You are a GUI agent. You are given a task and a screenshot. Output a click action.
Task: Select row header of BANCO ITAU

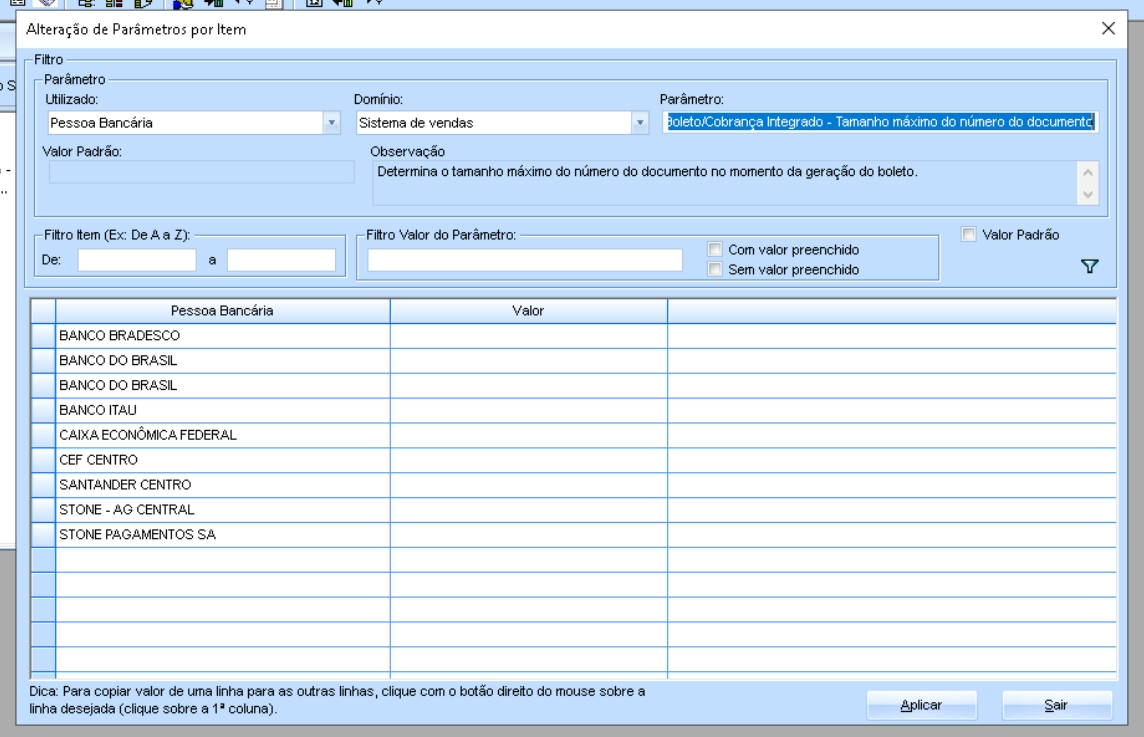43,410
